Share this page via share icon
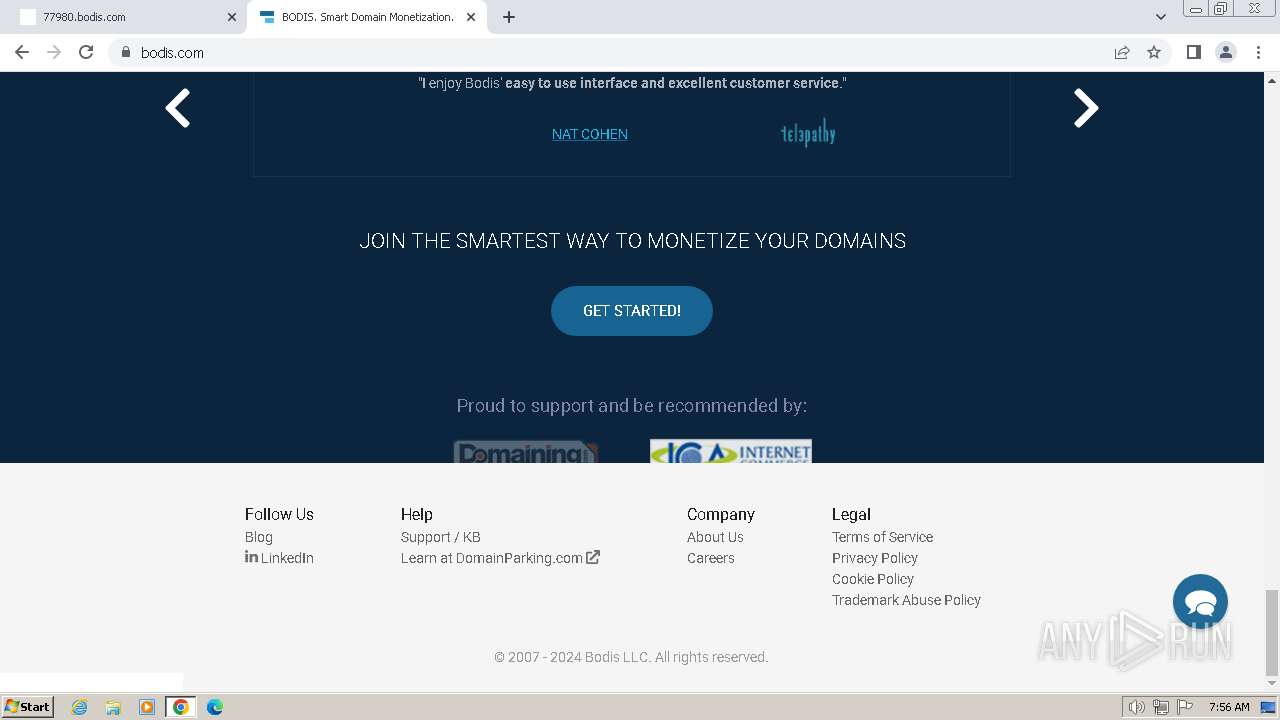This screenshot has width=1280, height=720. [1122, 52]
